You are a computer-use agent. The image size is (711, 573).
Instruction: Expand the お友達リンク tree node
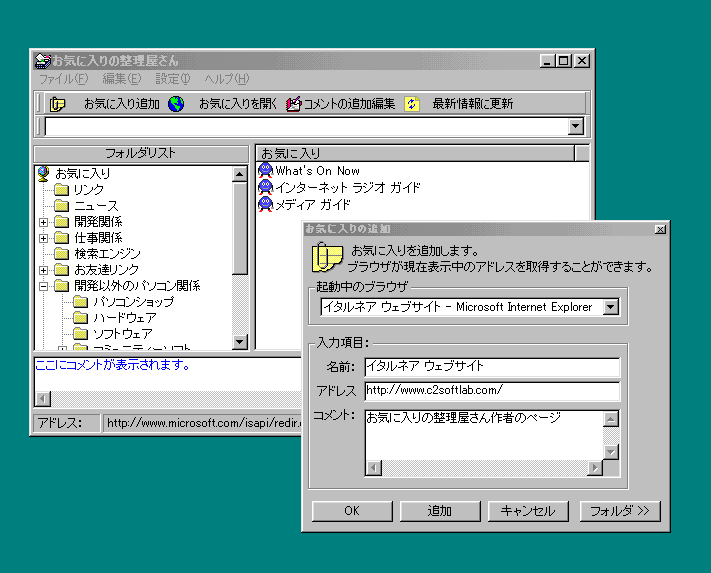tap(44, 270)
